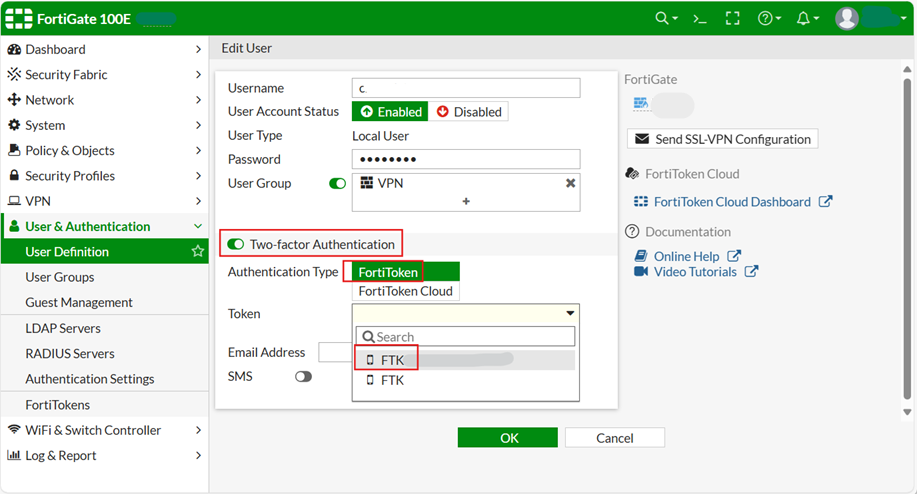Image resolution: width=917 pixels, height=494 pixels.
Task: Set User Account Status to Enabled
Action: [x=390, y=112]
